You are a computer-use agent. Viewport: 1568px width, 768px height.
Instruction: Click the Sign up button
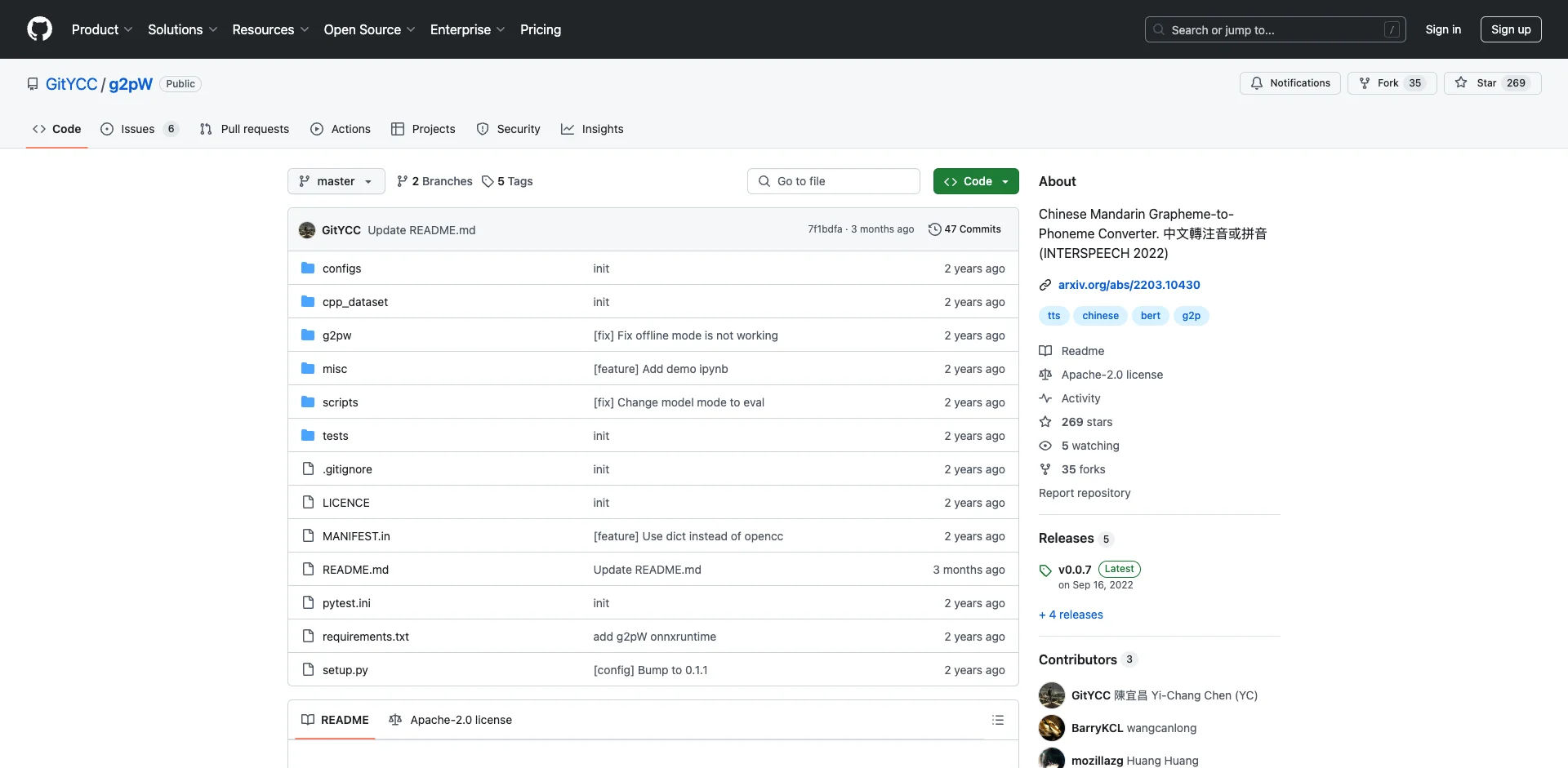(x=1511, y=29)
